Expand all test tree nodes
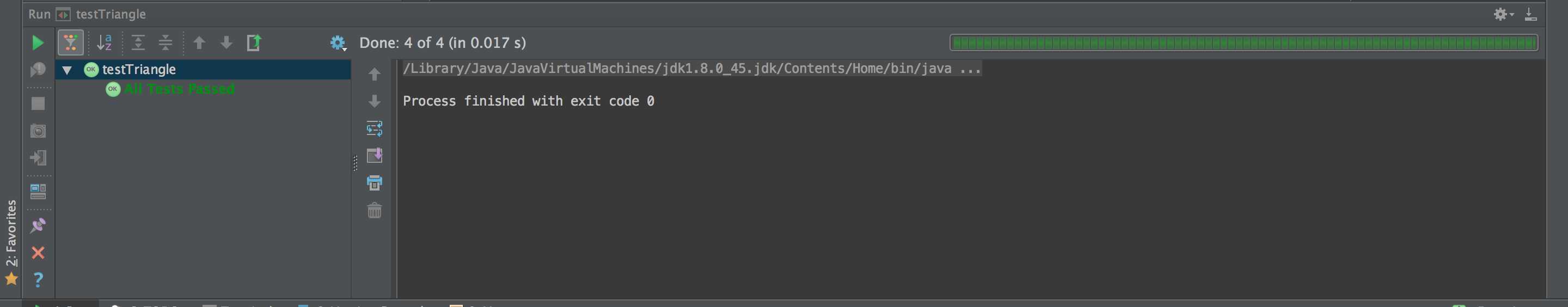 point(138,42)
